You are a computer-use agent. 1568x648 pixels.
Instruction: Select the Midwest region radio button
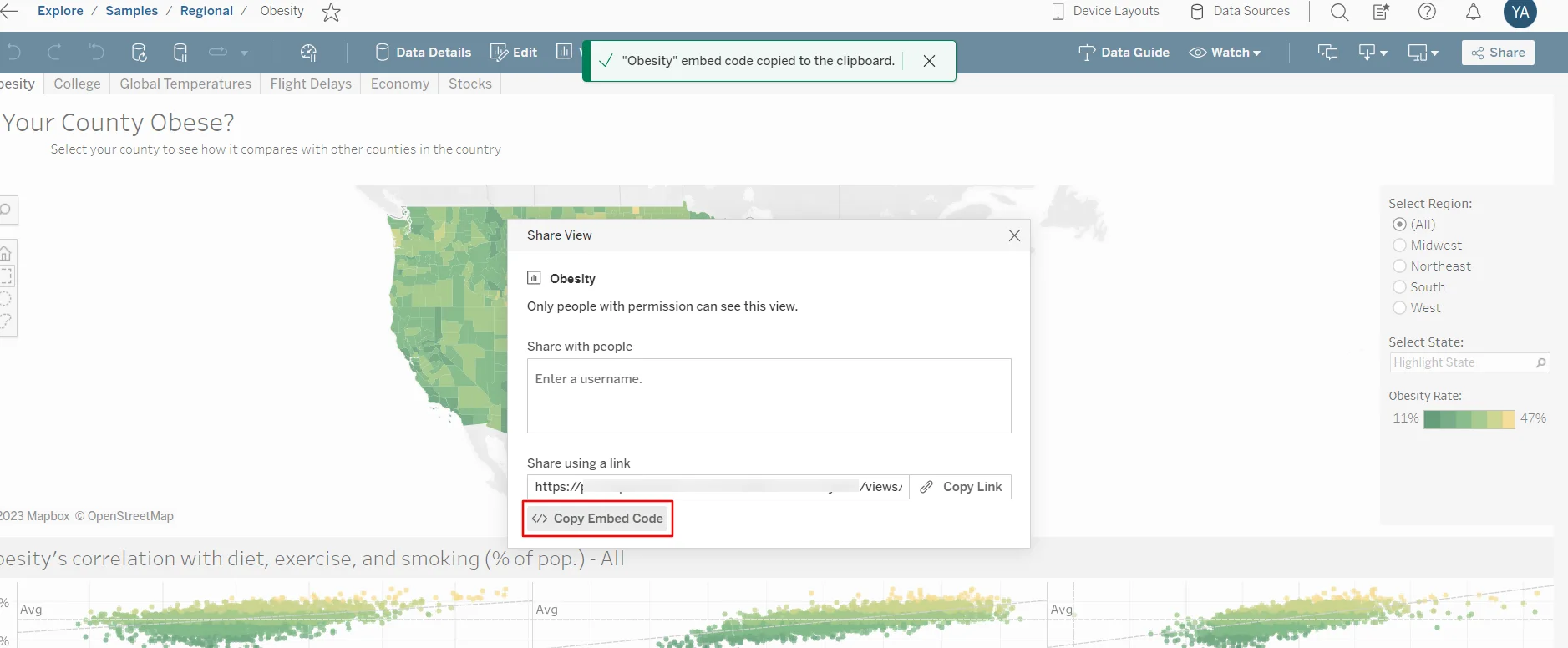tap(1399, 246)
